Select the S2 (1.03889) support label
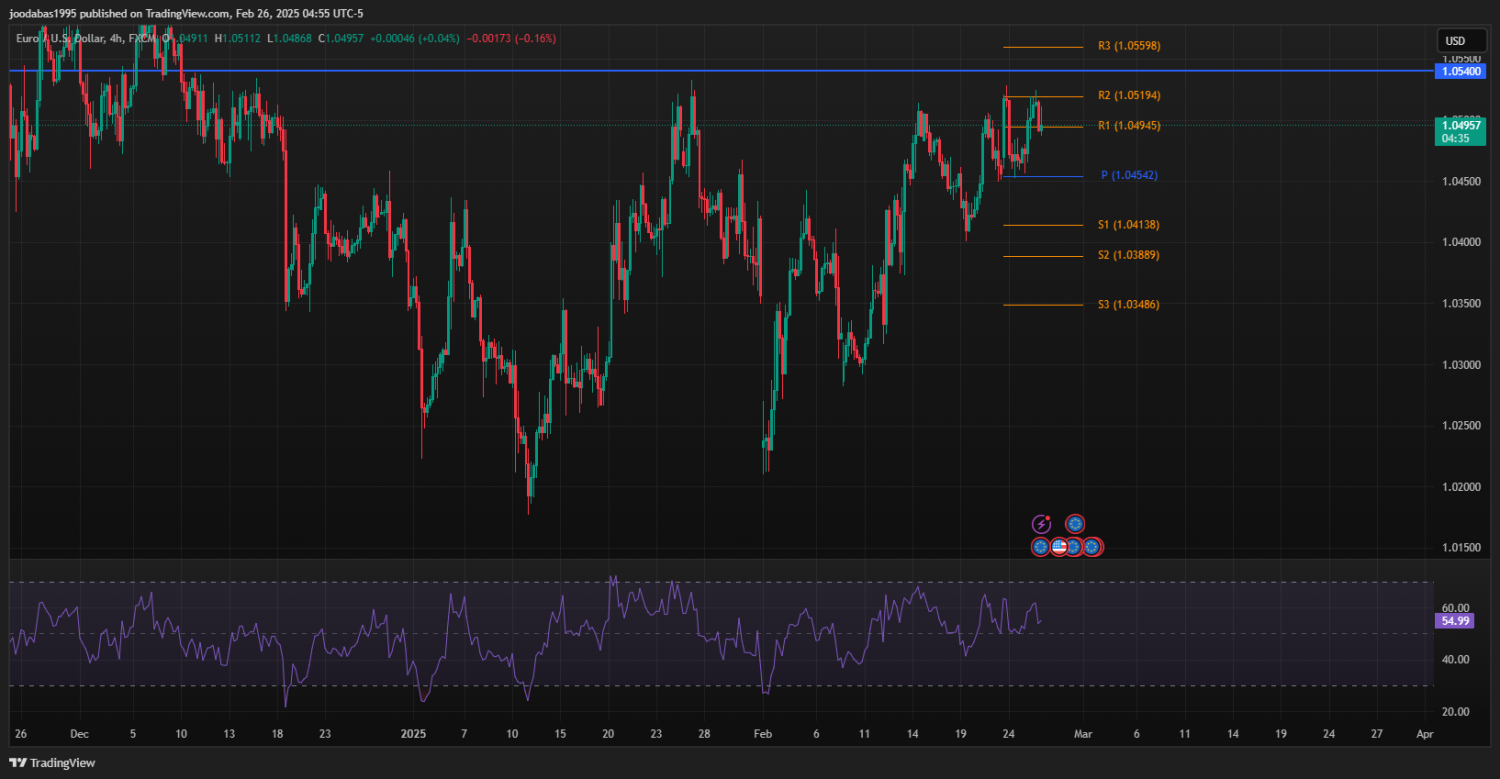This screenshot has width=1500, height=779. click(1128, 256)
